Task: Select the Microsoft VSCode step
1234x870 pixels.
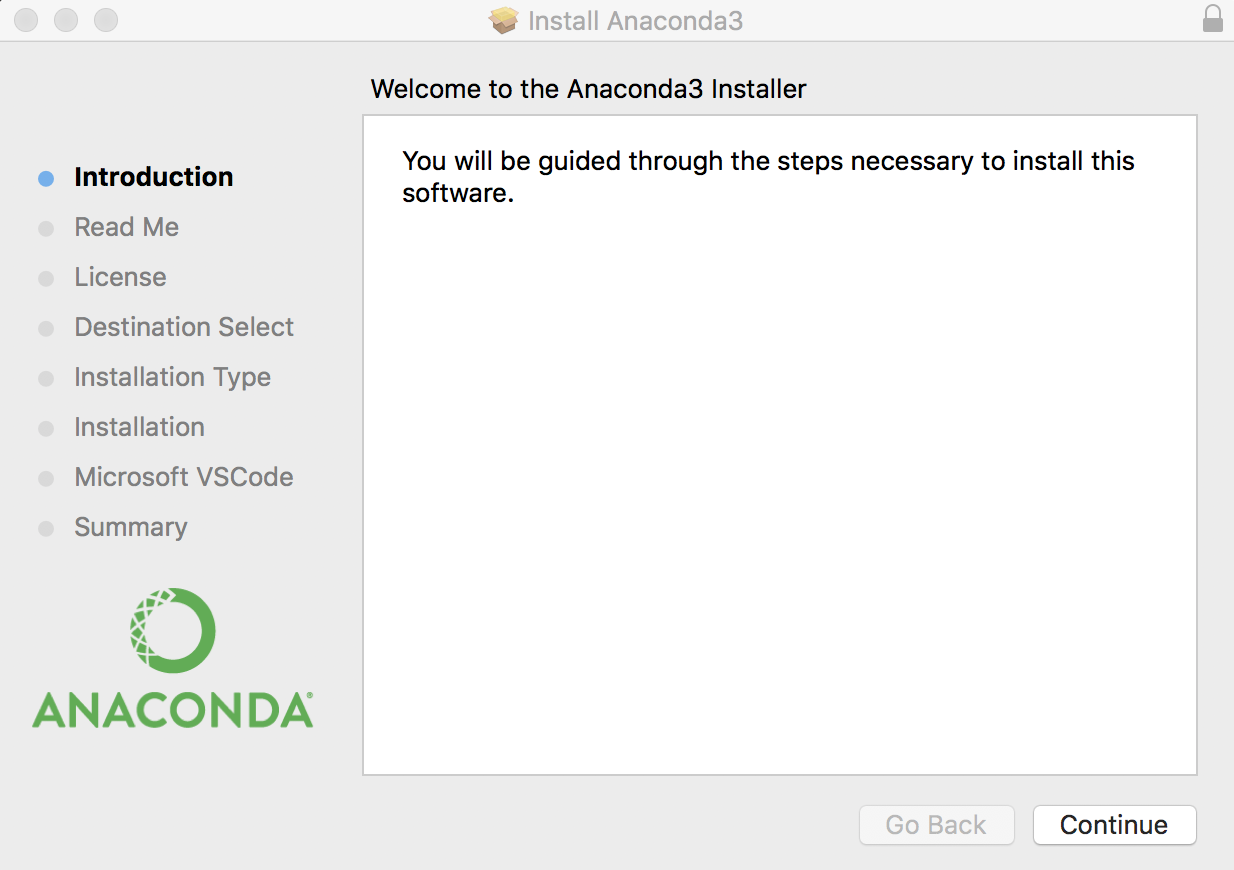Action: coord(183,477)
